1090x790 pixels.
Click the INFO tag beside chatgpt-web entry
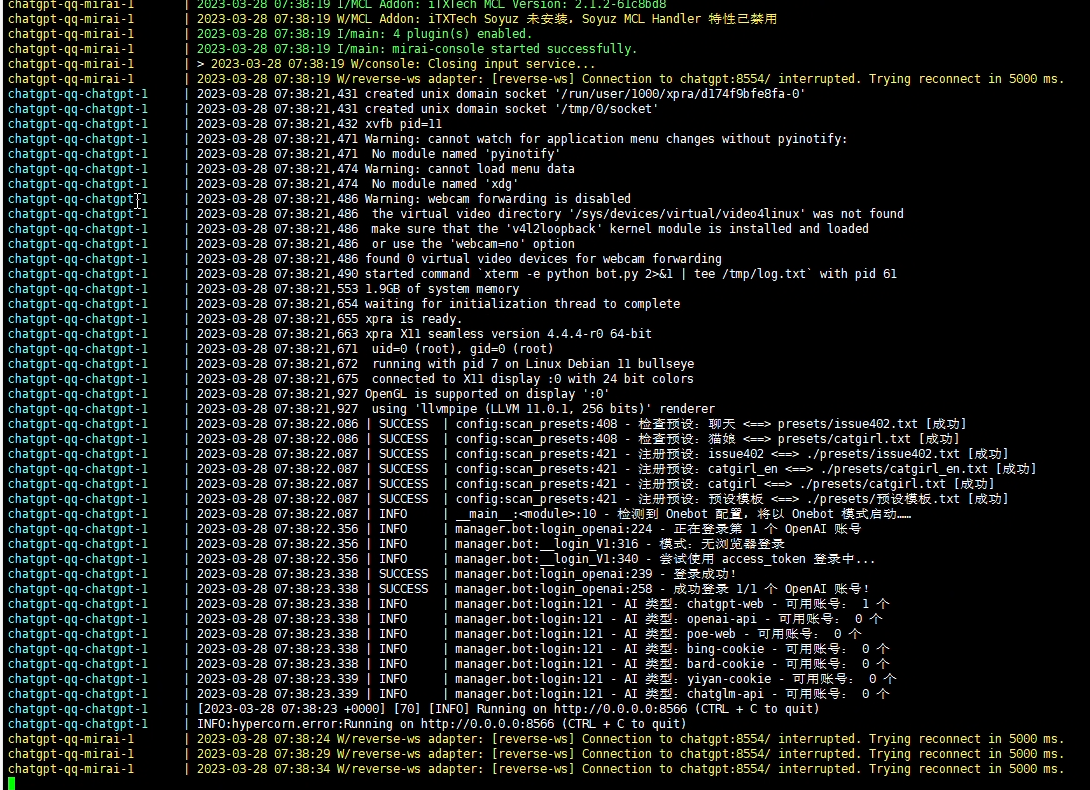[393, 603]
